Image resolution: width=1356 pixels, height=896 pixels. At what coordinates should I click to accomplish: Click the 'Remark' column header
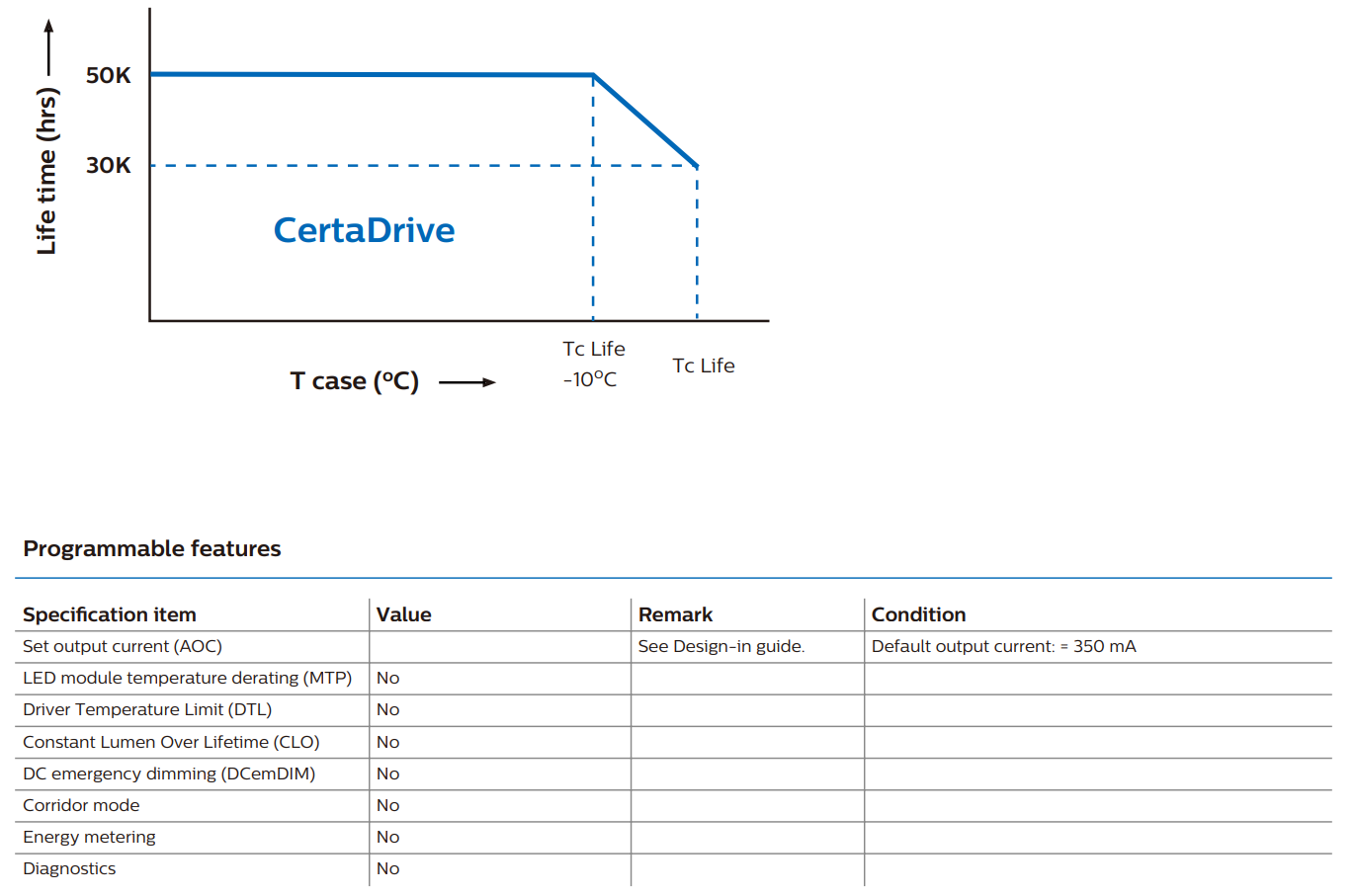pyautogui.click(x=676, y=614)
